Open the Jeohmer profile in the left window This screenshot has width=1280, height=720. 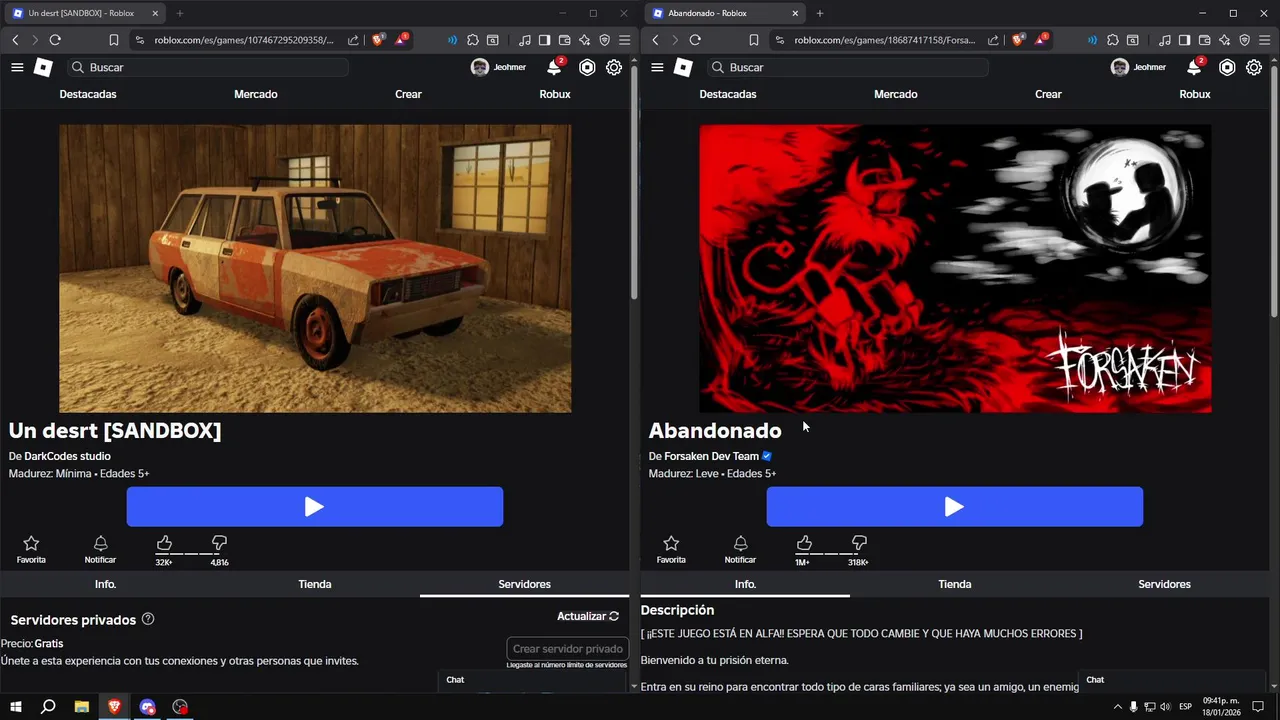(x=498, y=67)
